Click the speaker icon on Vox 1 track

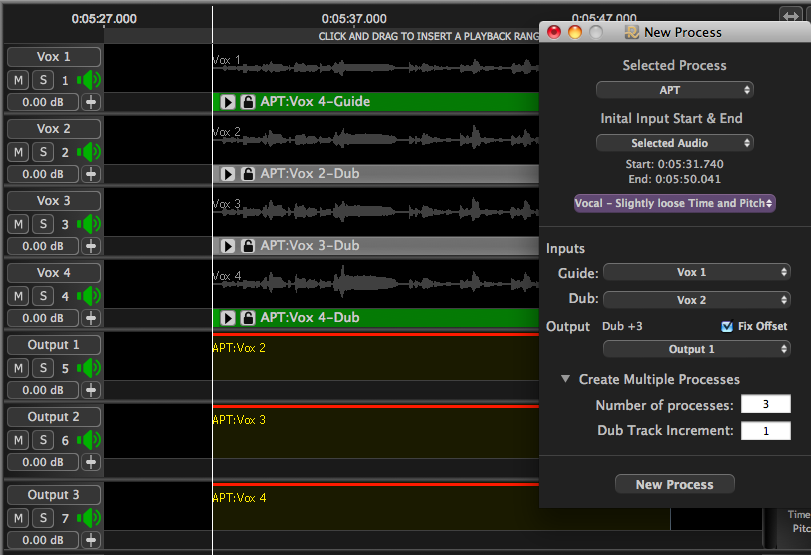90,80
